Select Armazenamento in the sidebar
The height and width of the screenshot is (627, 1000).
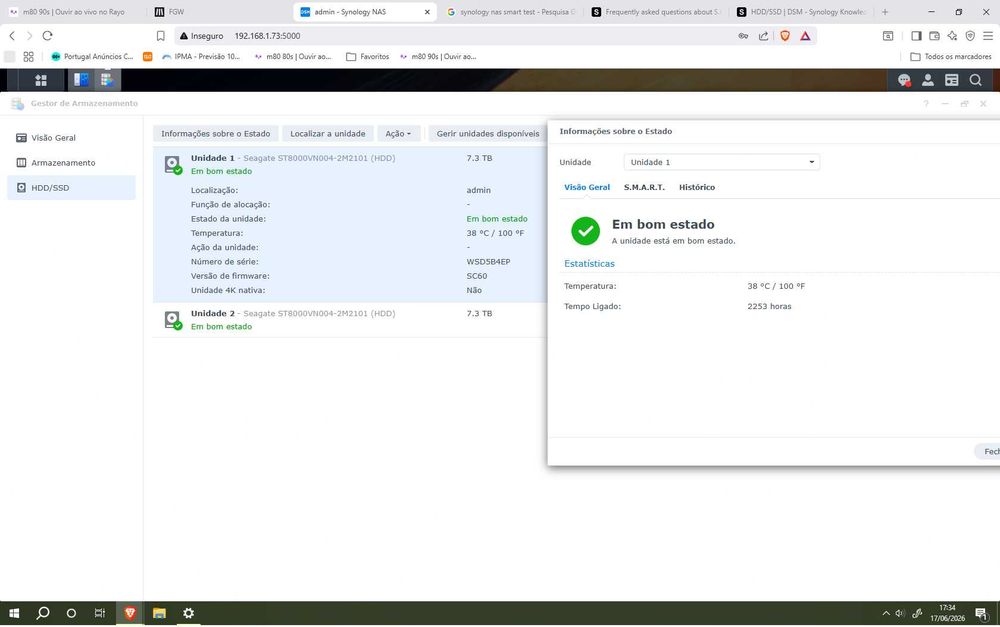coord(71,163)
